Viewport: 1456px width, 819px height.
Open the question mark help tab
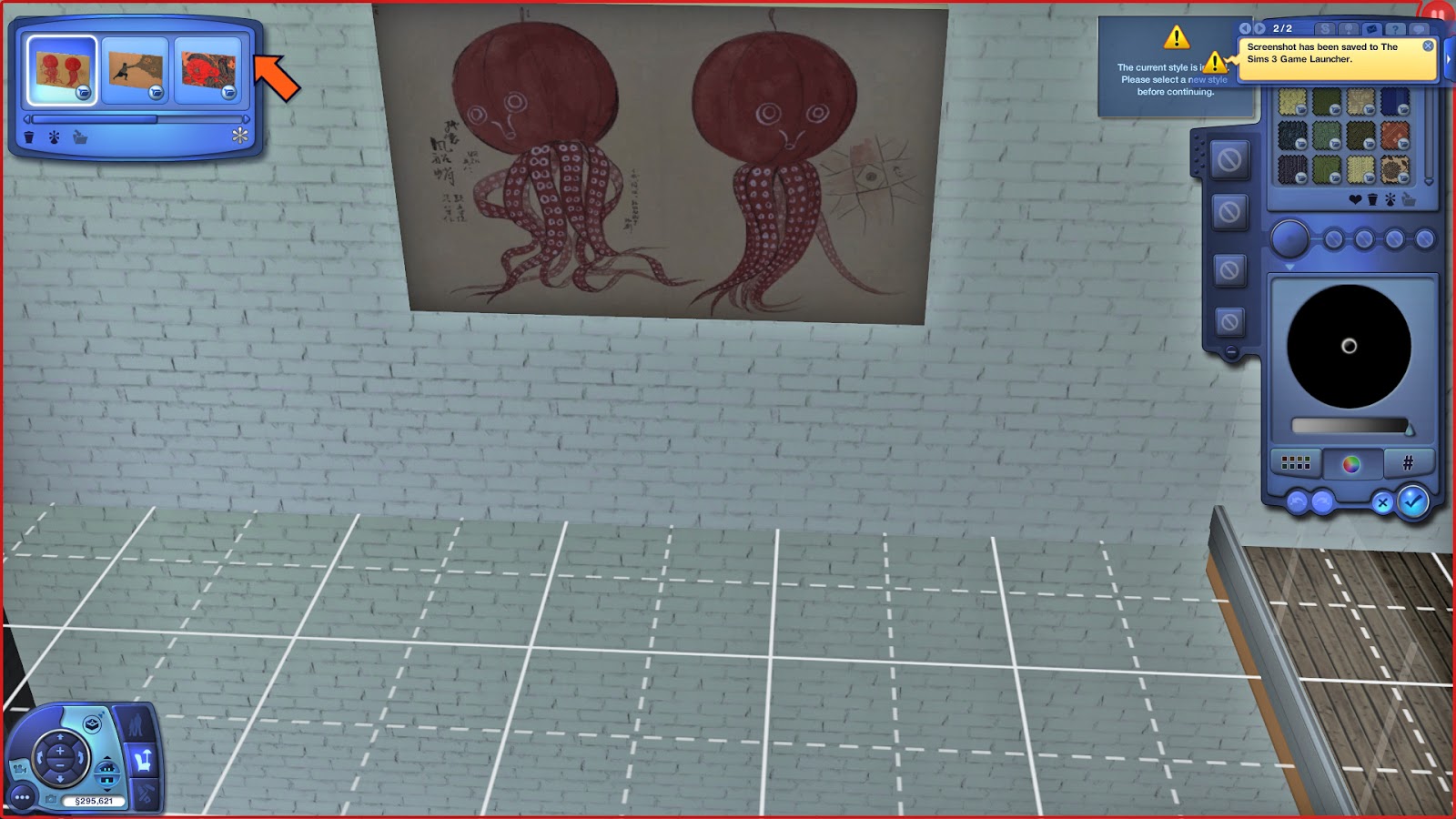click(1395, 29)
